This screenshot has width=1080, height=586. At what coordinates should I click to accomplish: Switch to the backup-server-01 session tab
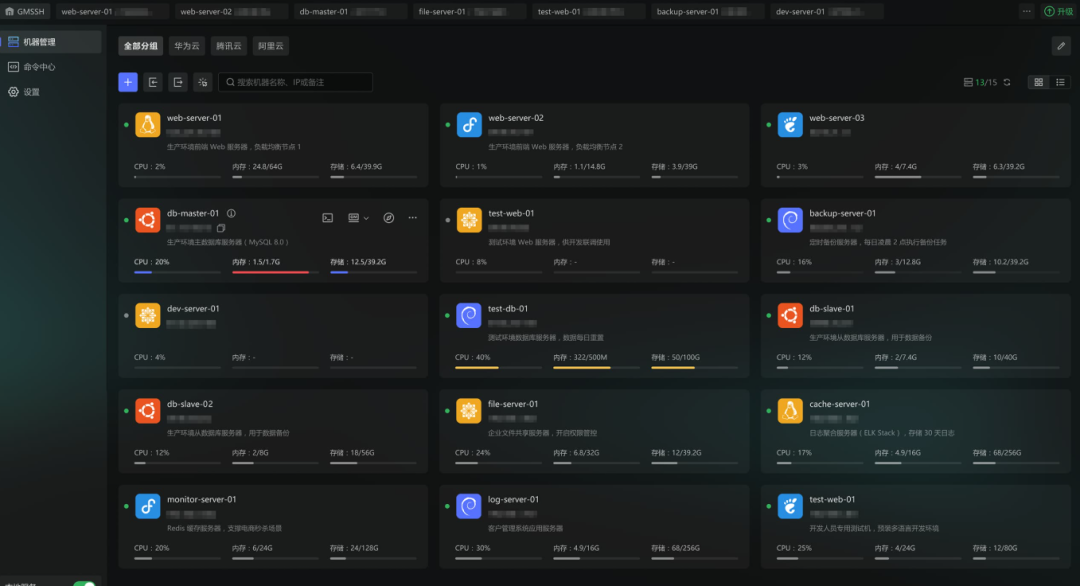707,11
